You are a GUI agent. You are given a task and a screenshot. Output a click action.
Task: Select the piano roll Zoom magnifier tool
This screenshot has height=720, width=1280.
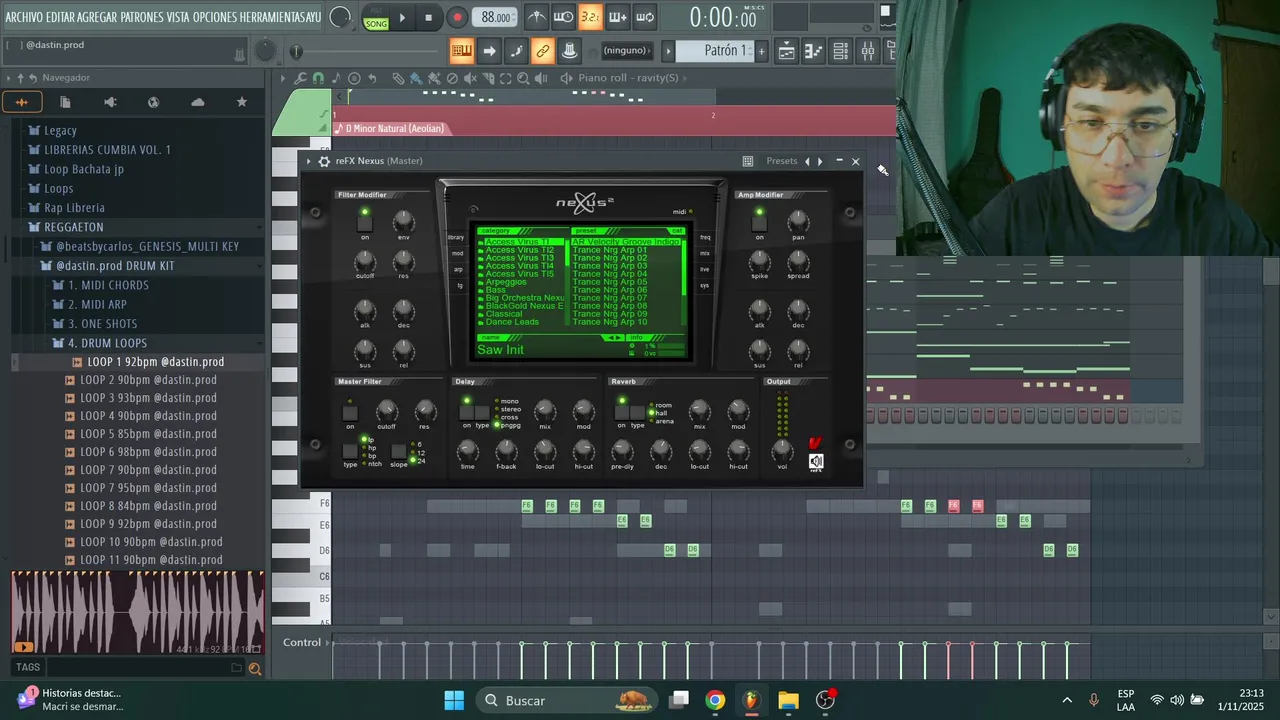523,78
